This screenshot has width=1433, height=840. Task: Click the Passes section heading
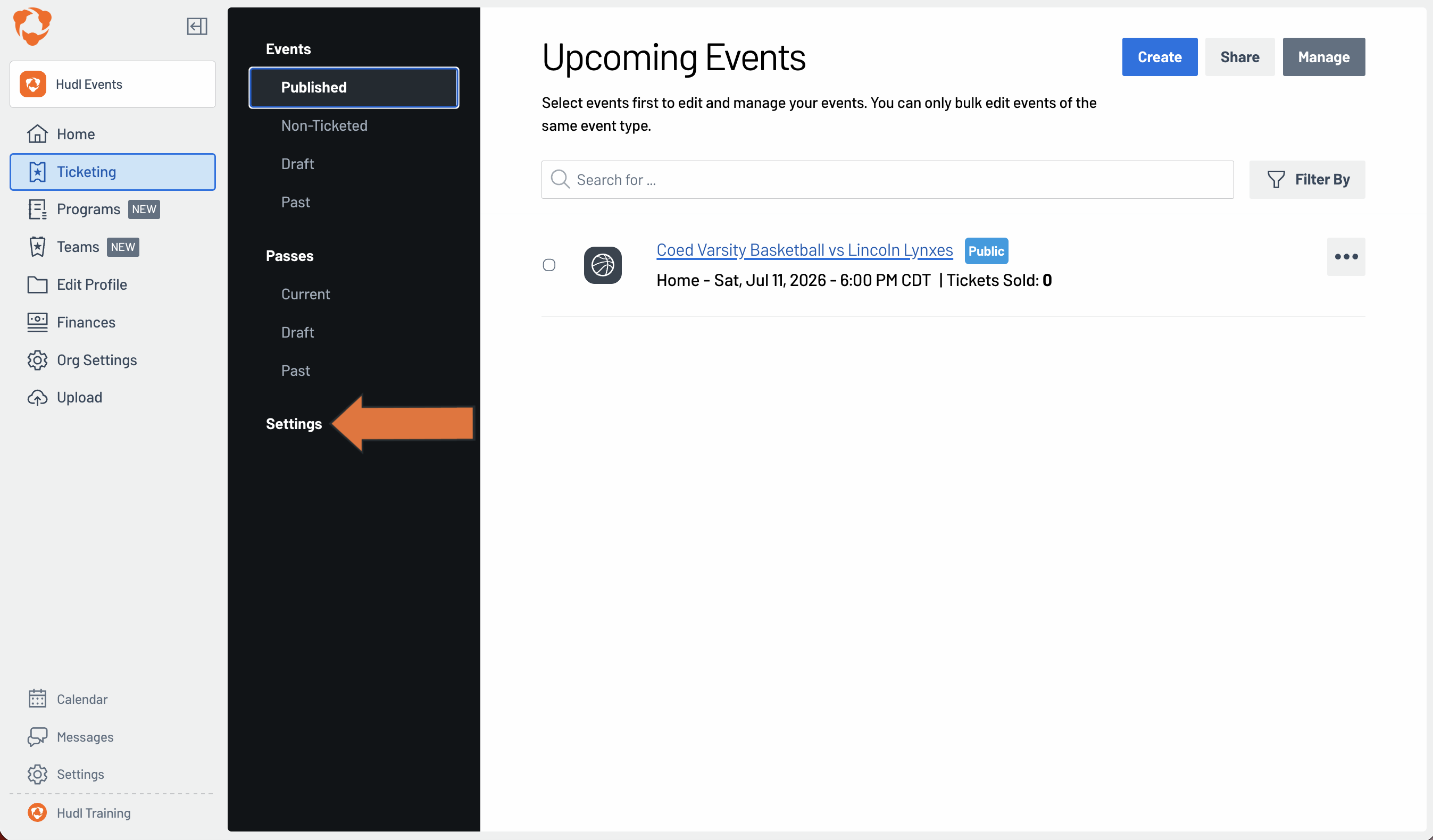click(x=289, y=256)
